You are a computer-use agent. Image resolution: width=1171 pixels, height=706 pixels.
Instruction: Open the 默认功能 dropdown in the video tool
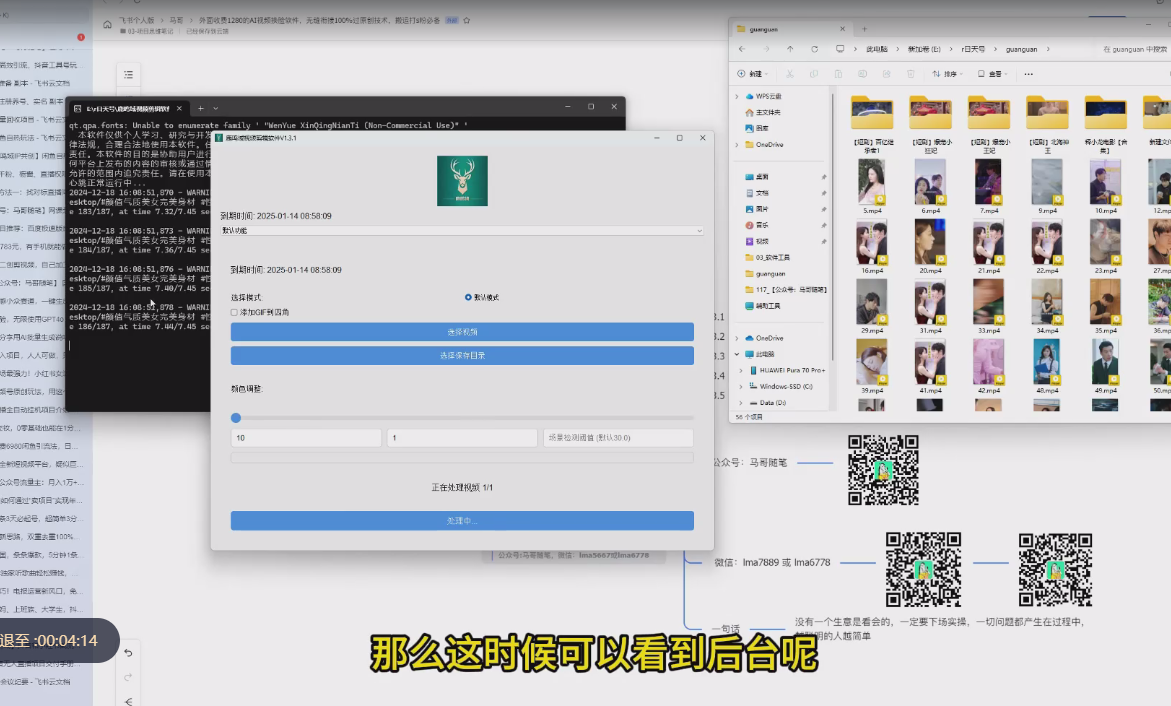(x=460, y=229)
